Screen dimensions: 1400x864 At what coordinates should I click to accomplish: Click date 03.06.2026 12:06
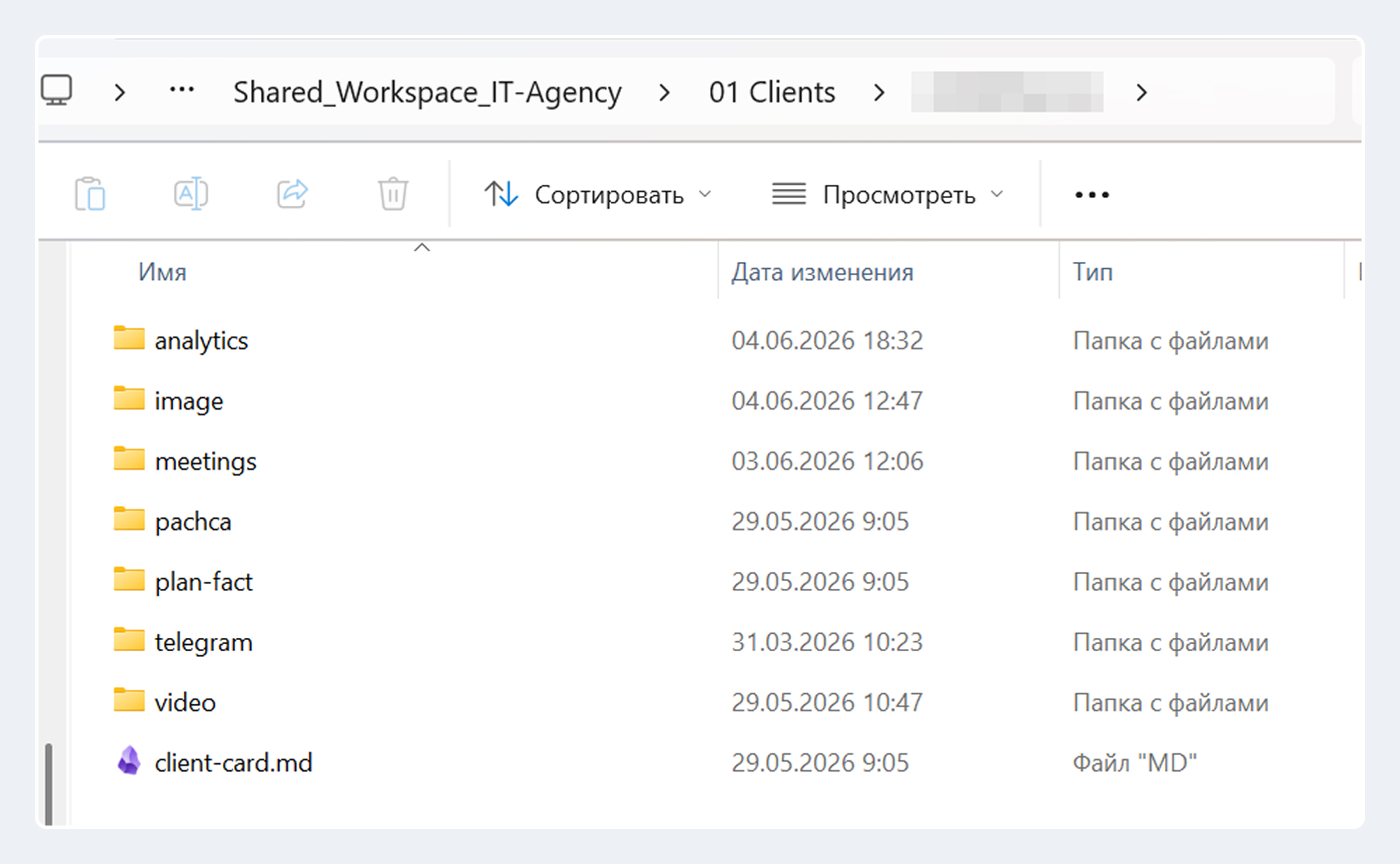tap(827, 461)
